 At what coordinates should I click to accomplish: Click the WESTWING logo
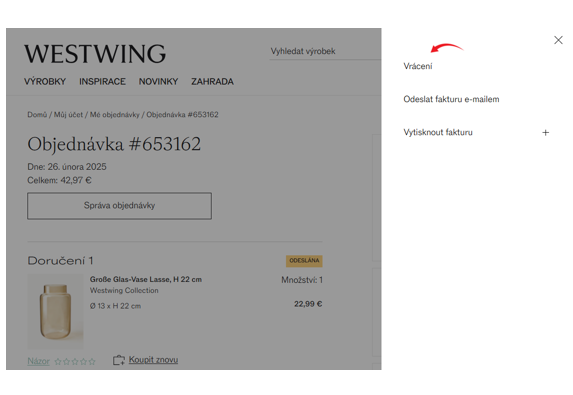coord(95,54)
